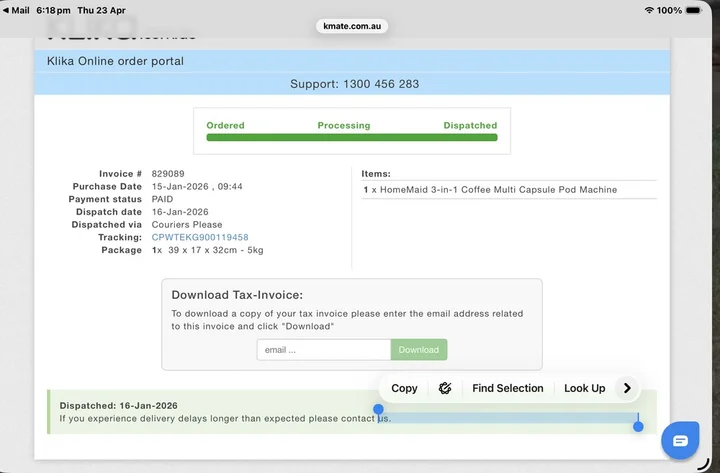Tap the battery icon in status bar
Screen dimensions: 720x473
[693, 10]
